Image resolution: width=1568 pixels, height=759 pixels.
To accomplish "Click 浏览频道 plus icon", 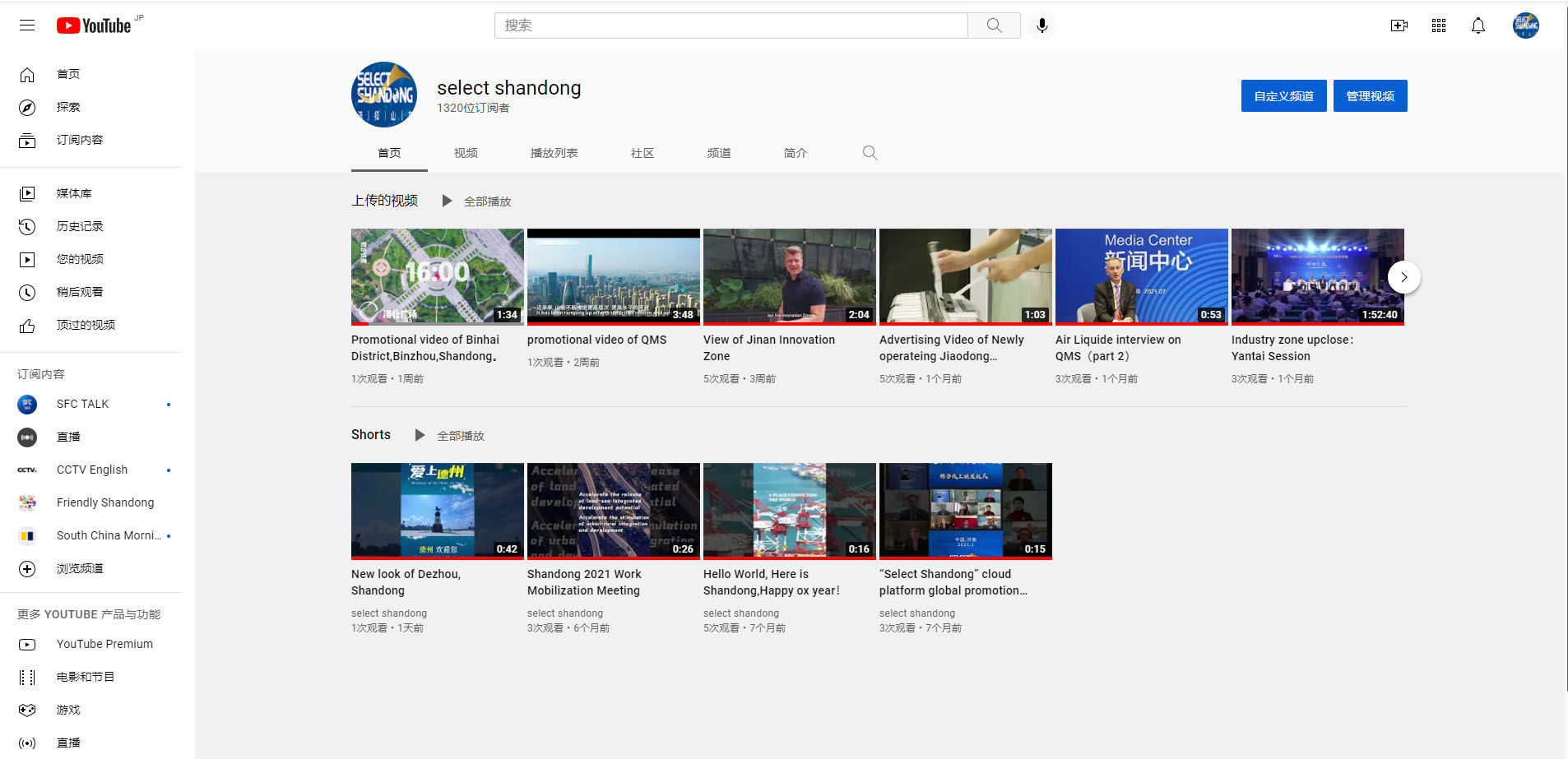I will (x=27, y=568).
